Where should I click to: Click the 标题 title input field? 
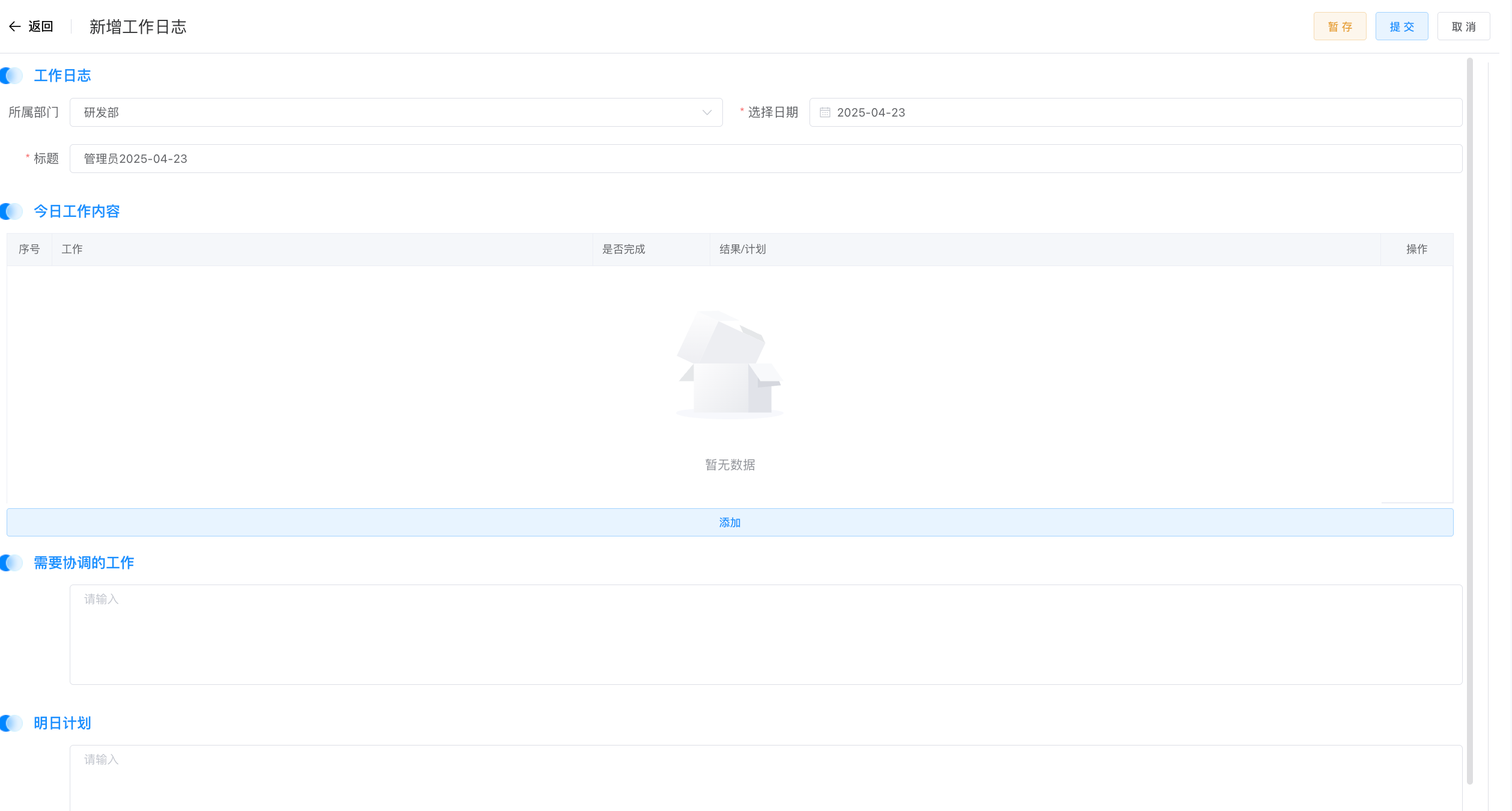(766, 159)
